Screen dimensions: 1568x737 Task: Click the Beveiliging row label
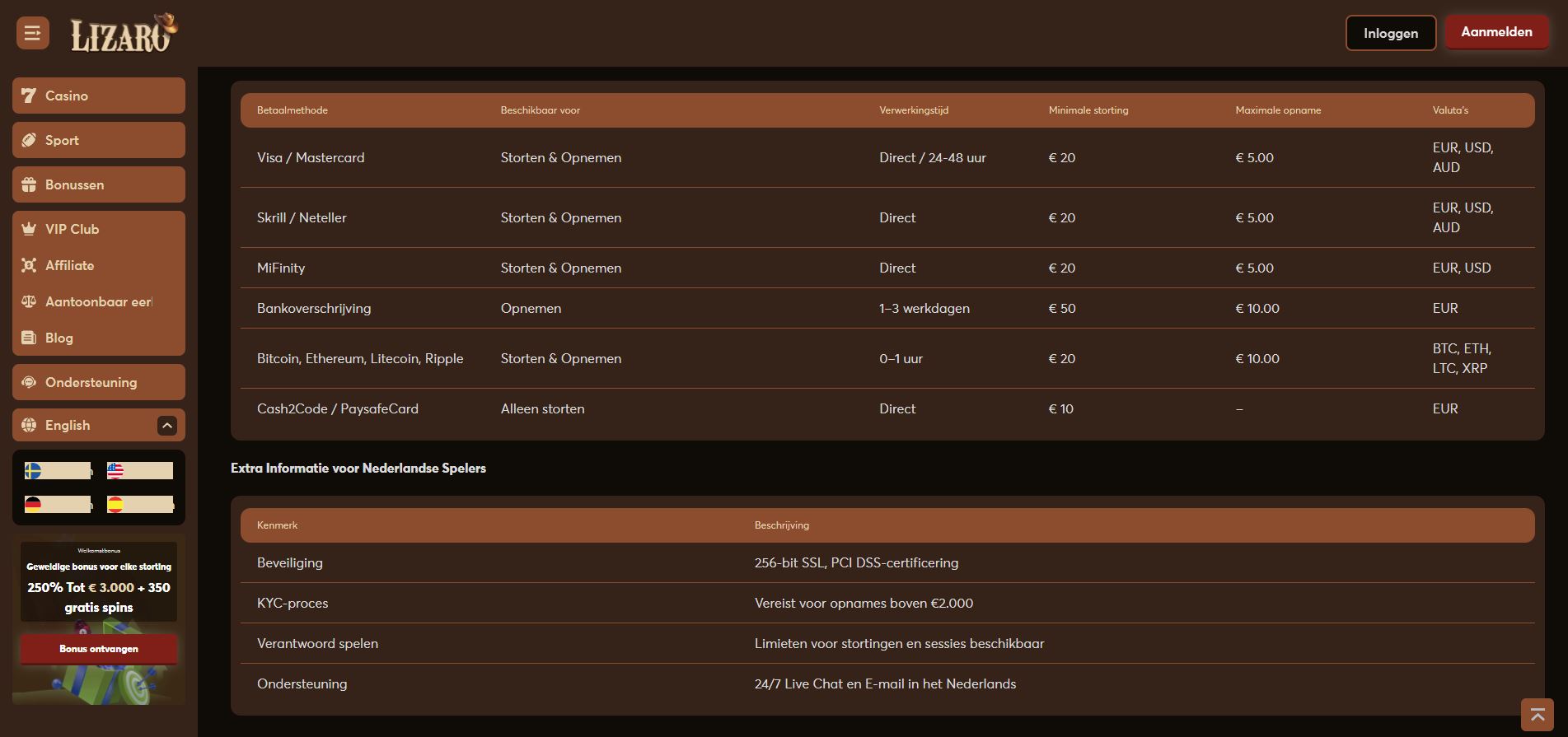(x=290, y=562)
